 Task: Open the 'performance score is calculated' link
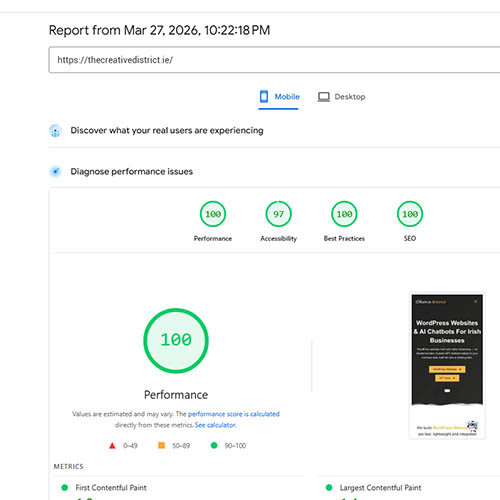coord(234,414)
